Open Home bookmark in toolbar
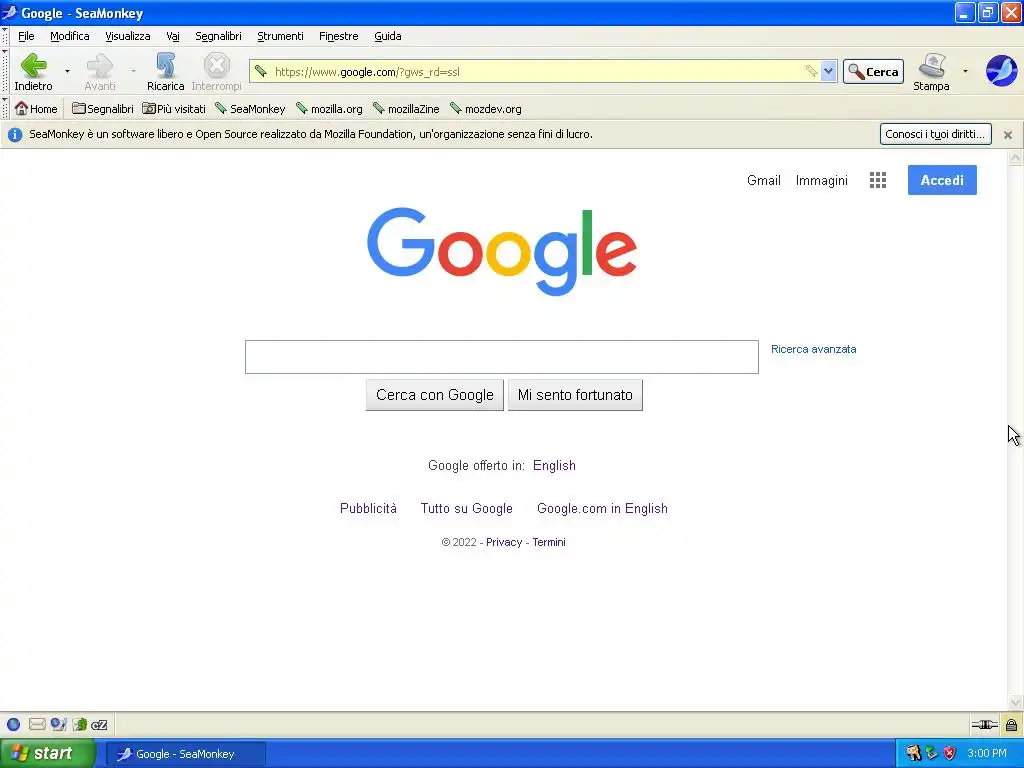 pyautogui.click(x=37, y=108)
